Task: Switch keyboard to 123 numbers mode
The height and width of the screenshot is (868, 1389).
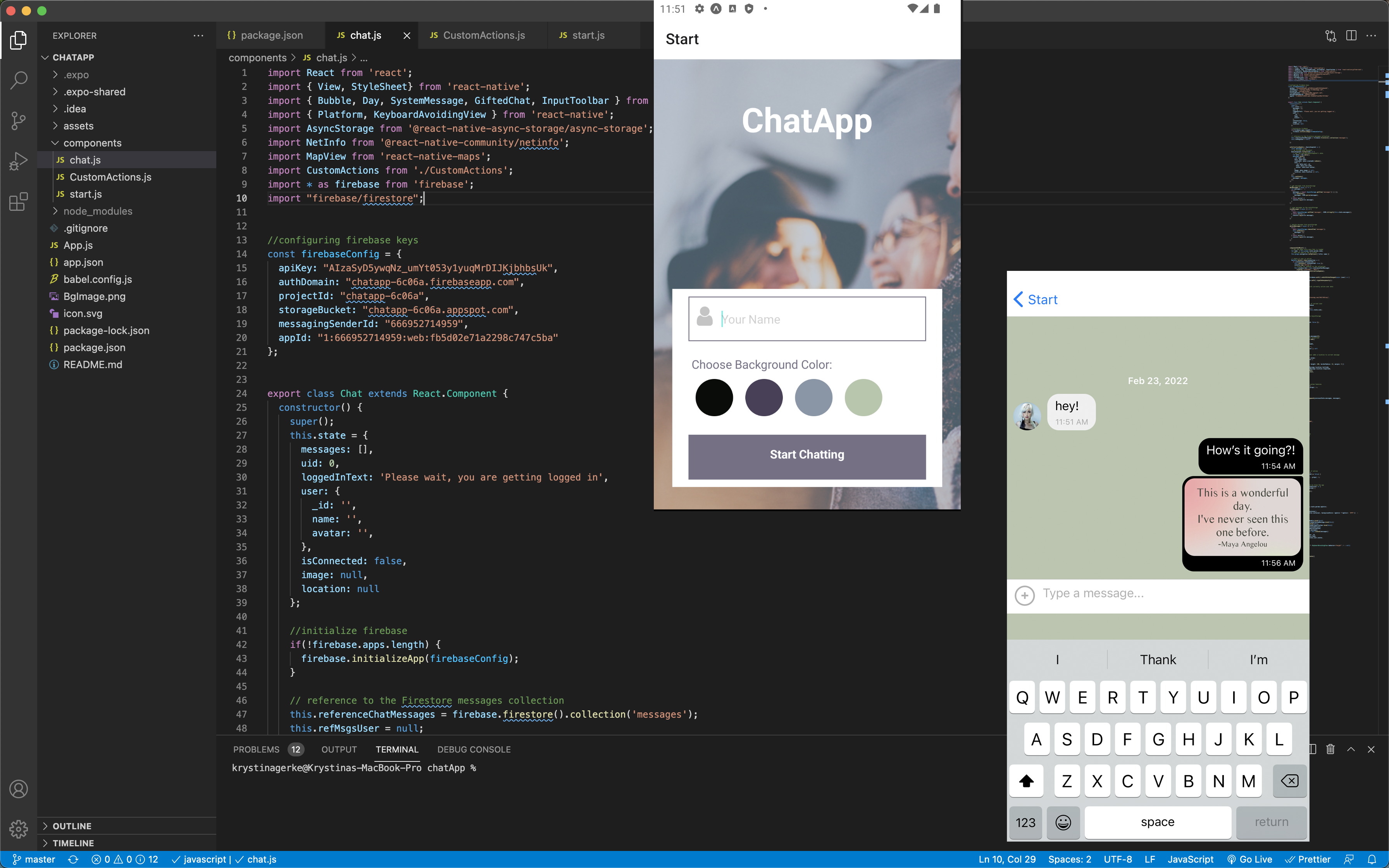Action: coord(1026,823)
